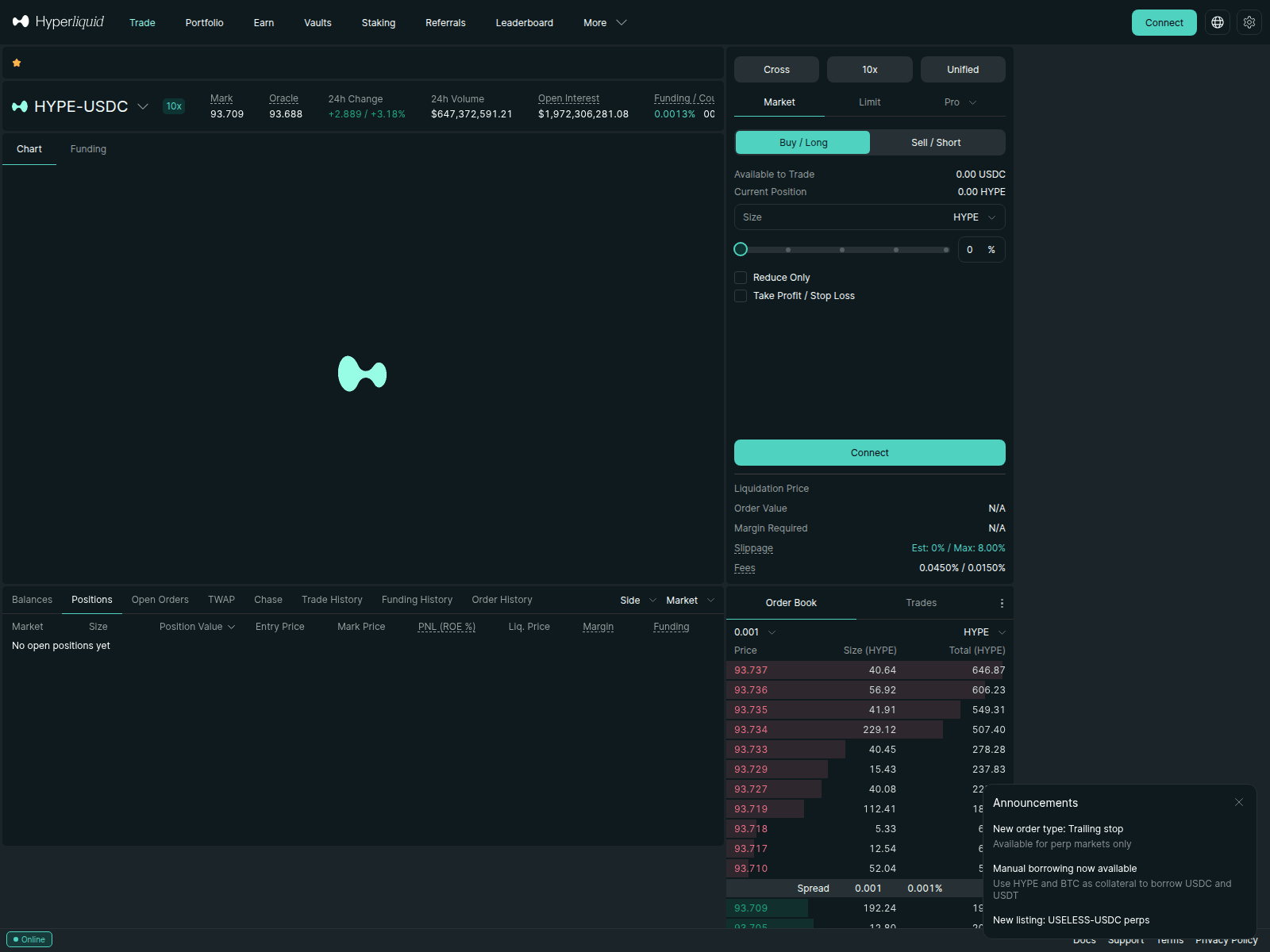Select the Limit order tab
The height and width of the screenshot is (952, 1270).
[x=870, y=102]
